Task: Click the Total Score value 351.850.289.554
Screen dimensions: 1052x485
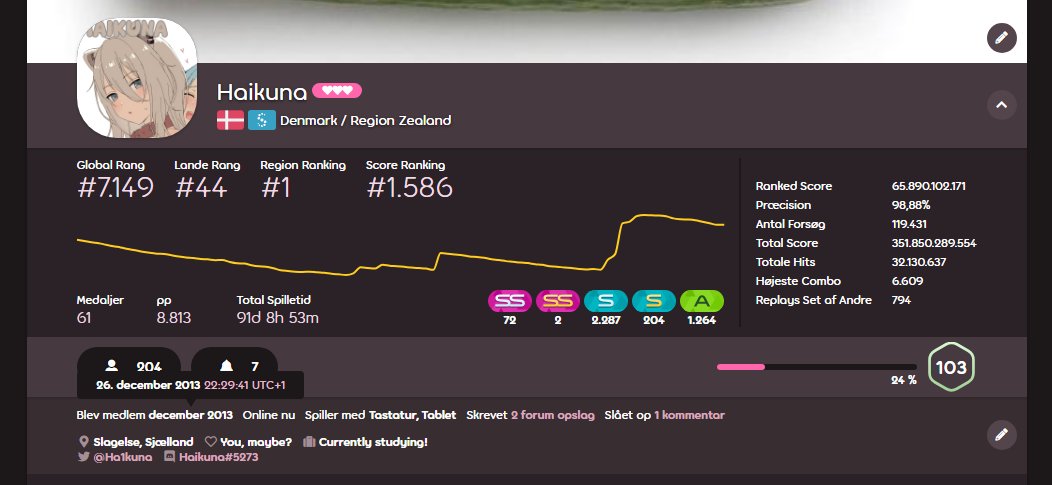Action: (x=934, y=243)
